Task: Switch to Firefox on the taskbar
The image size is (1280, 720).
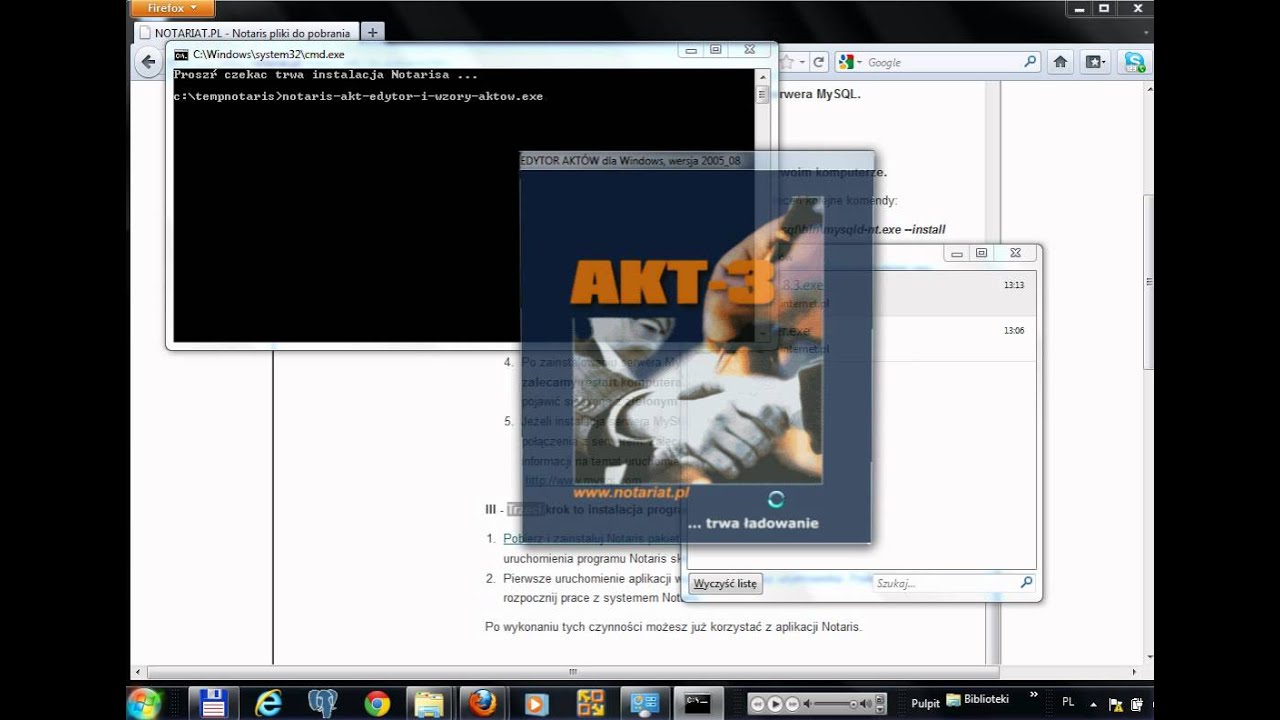Action: [x=483, y=703]
